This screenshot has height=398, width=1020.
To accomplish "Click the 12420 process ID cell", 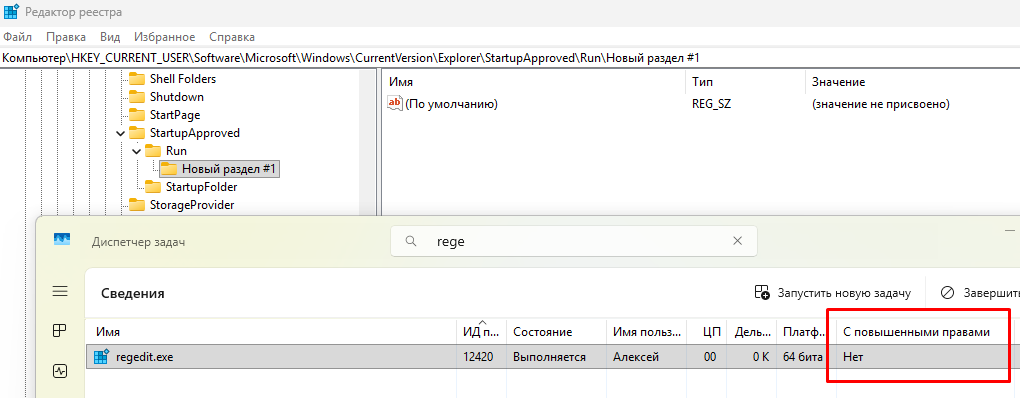I will click(478, 357).
